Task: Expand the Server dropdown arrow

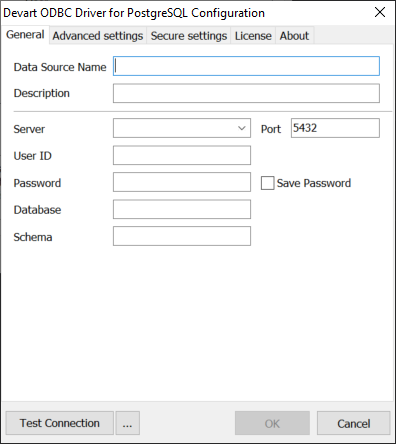Action: [x=242, y=128]
